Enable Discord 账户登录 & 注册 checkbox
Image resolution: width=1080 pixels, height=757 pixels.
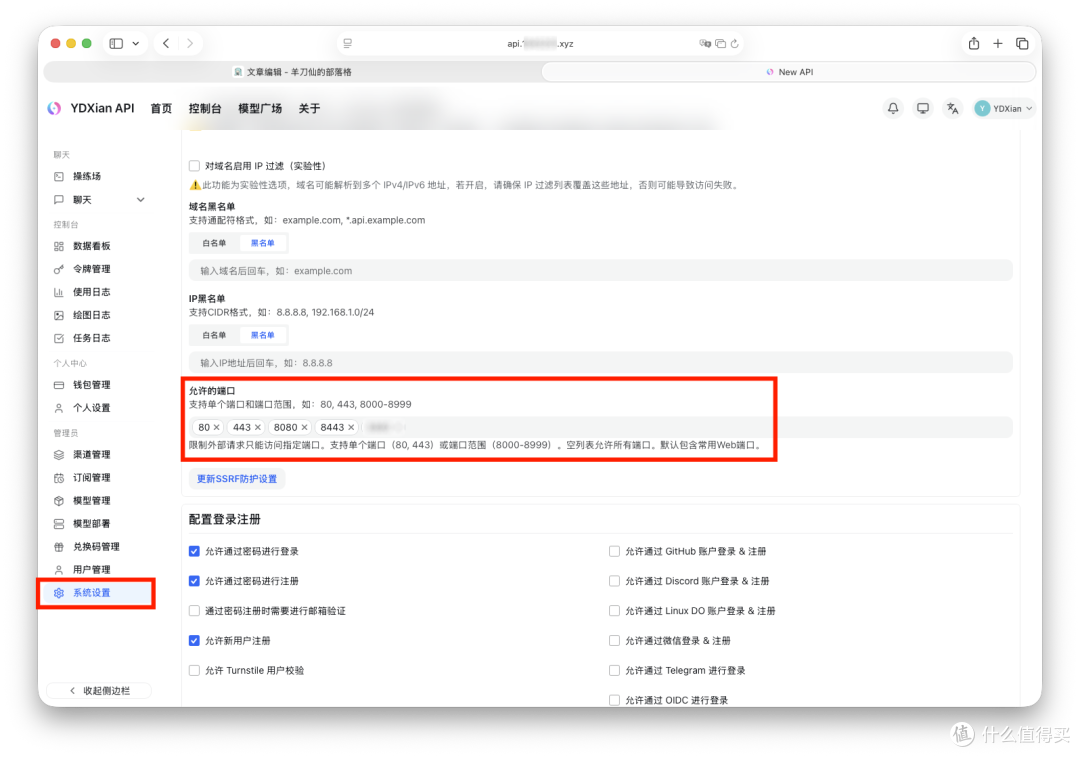(614, 581)
